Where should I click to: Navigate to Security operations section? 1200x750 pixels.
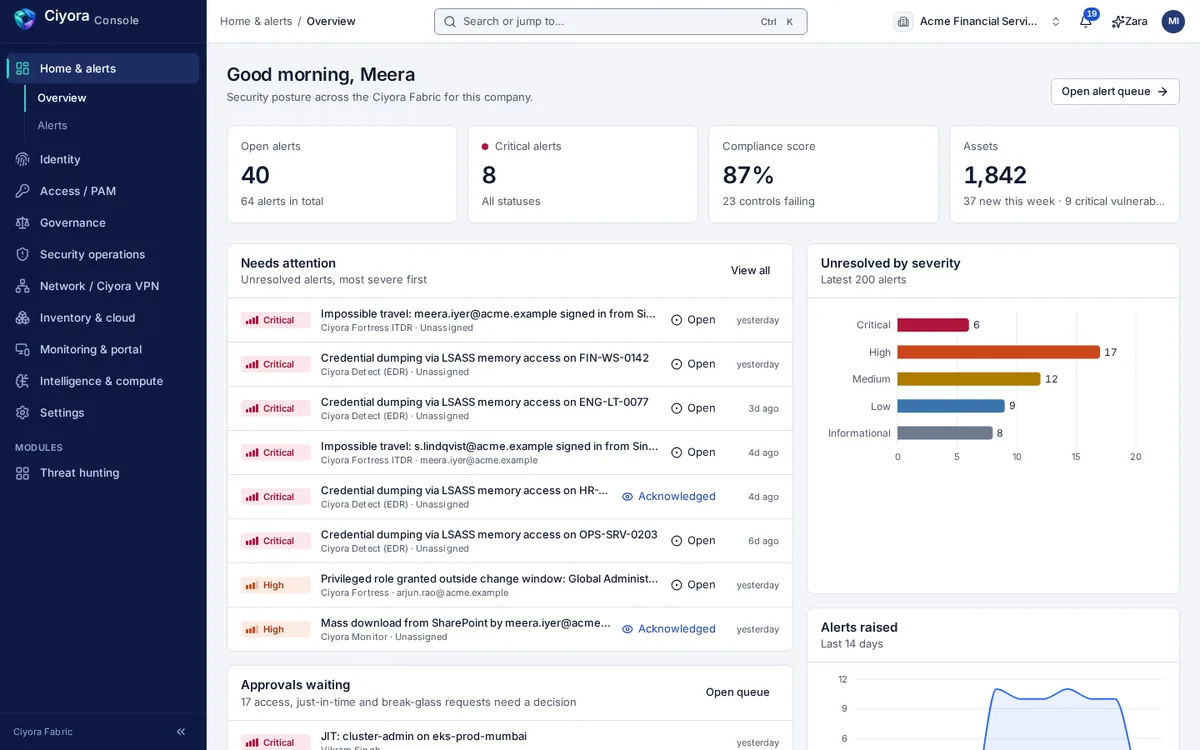pyautogui.click(x=103, y=254)
